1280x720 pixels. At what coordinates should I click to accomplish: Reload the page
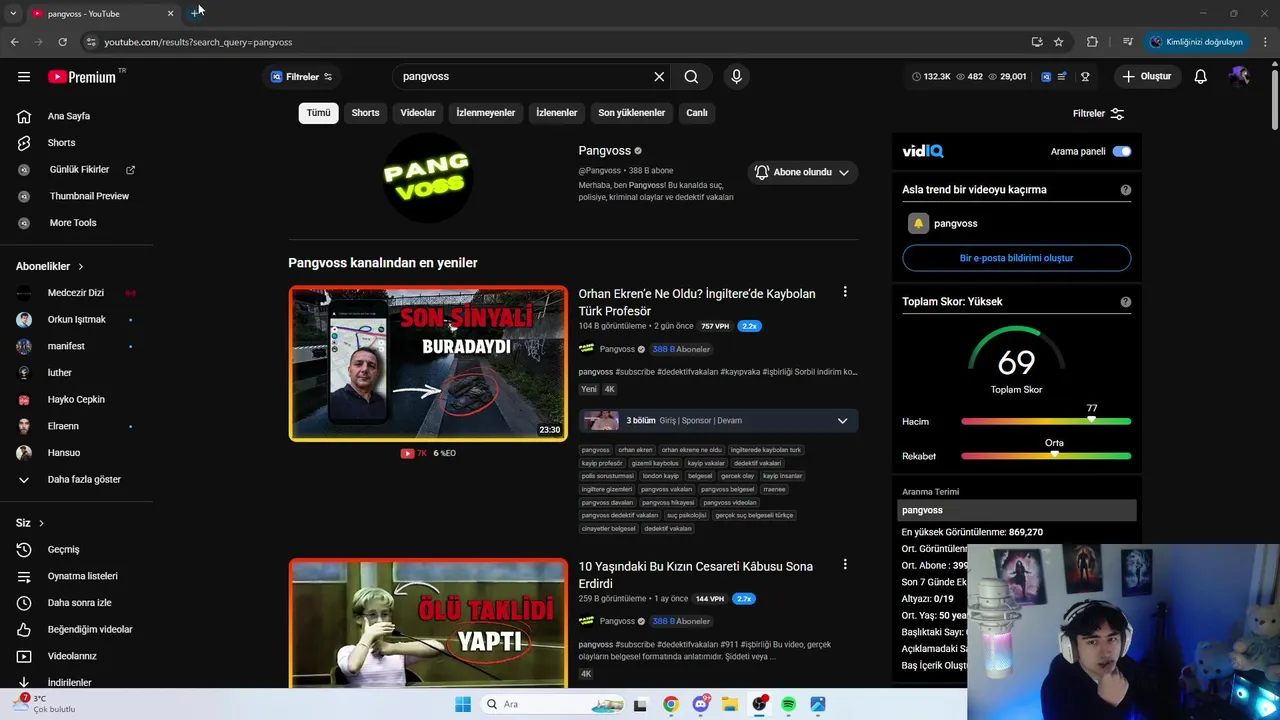[x=62, y=42]
